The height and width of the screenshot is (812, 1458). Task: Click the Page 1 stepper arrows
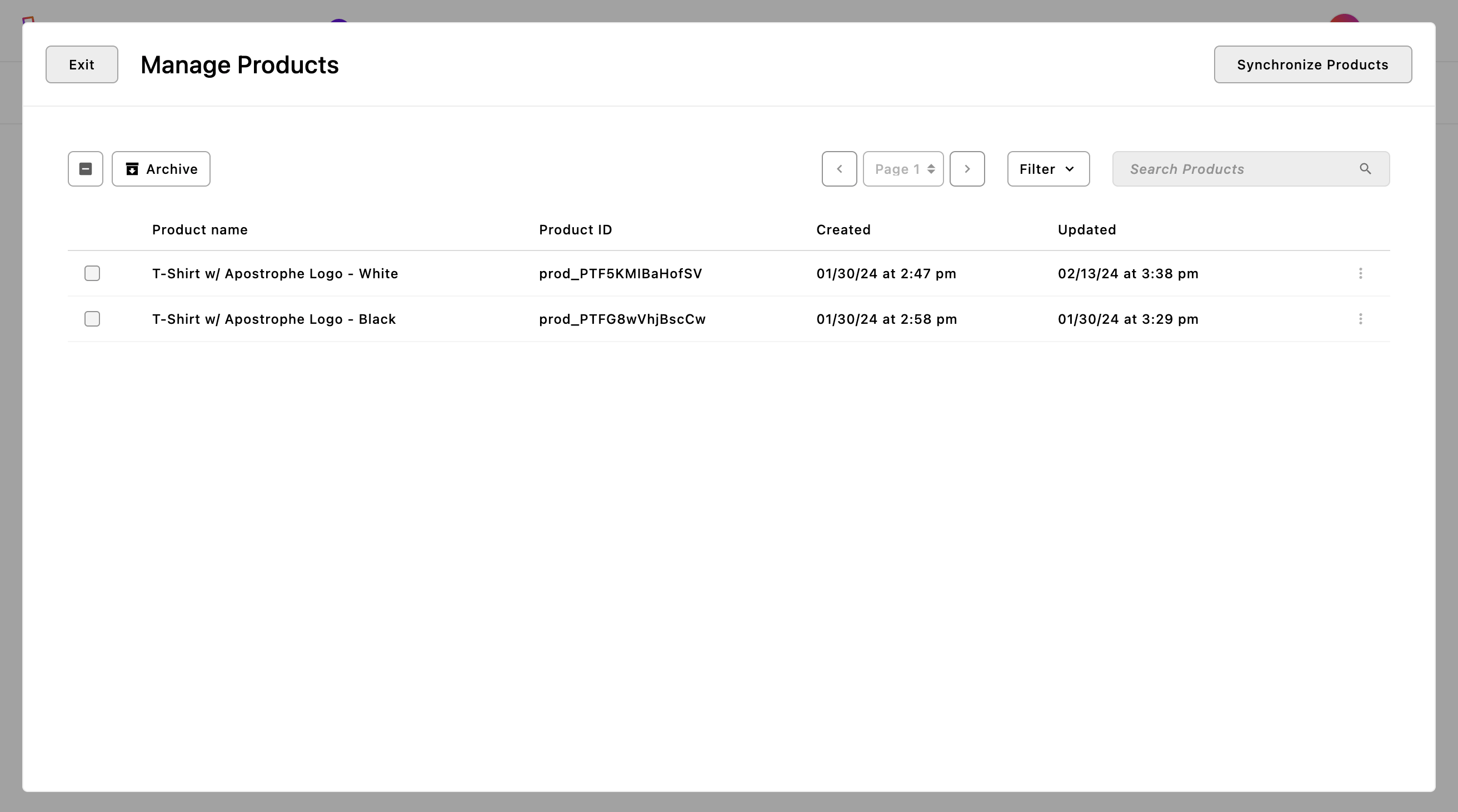931,169
